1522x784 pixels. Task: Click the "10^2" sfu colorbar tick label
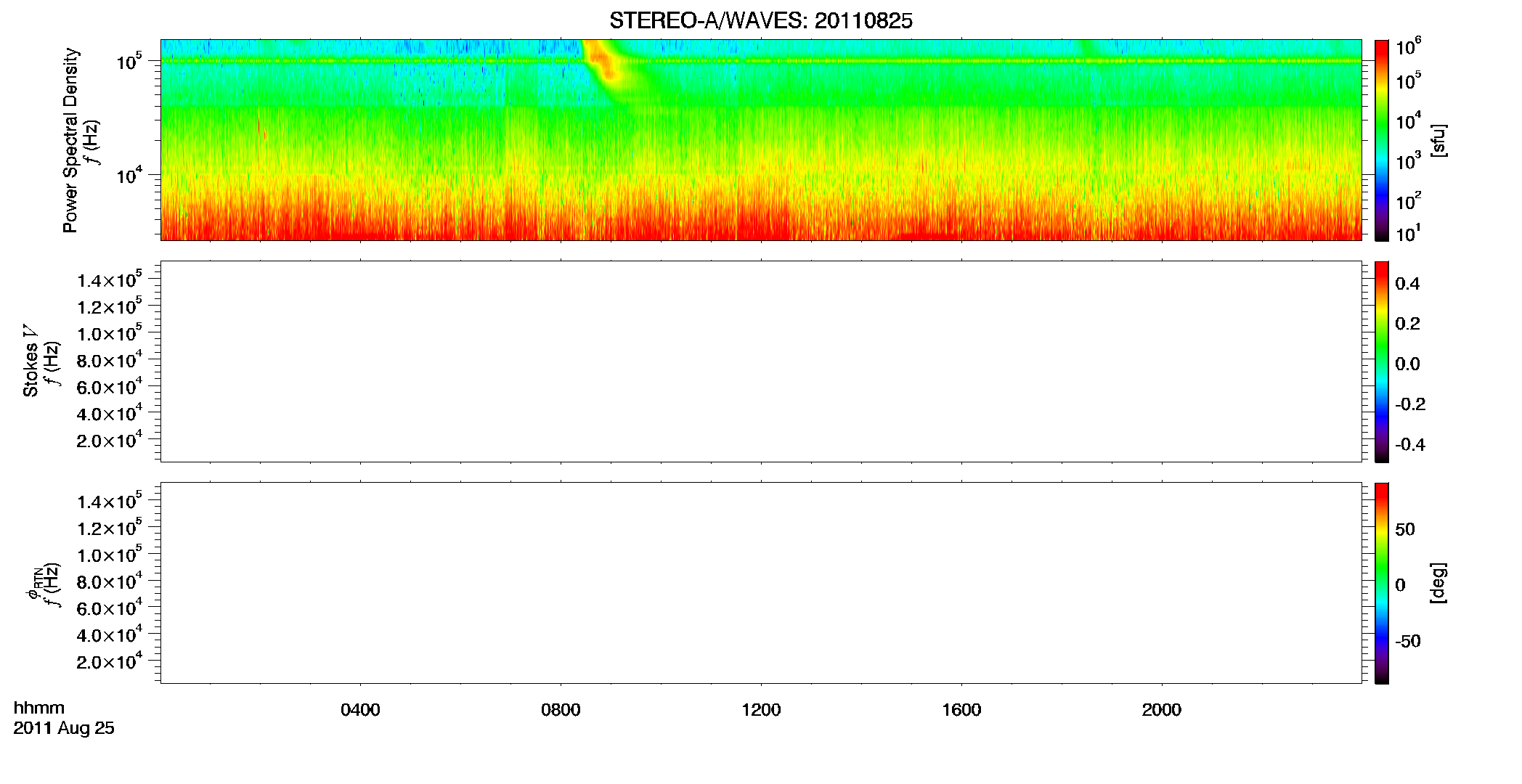click(1408, 200)
